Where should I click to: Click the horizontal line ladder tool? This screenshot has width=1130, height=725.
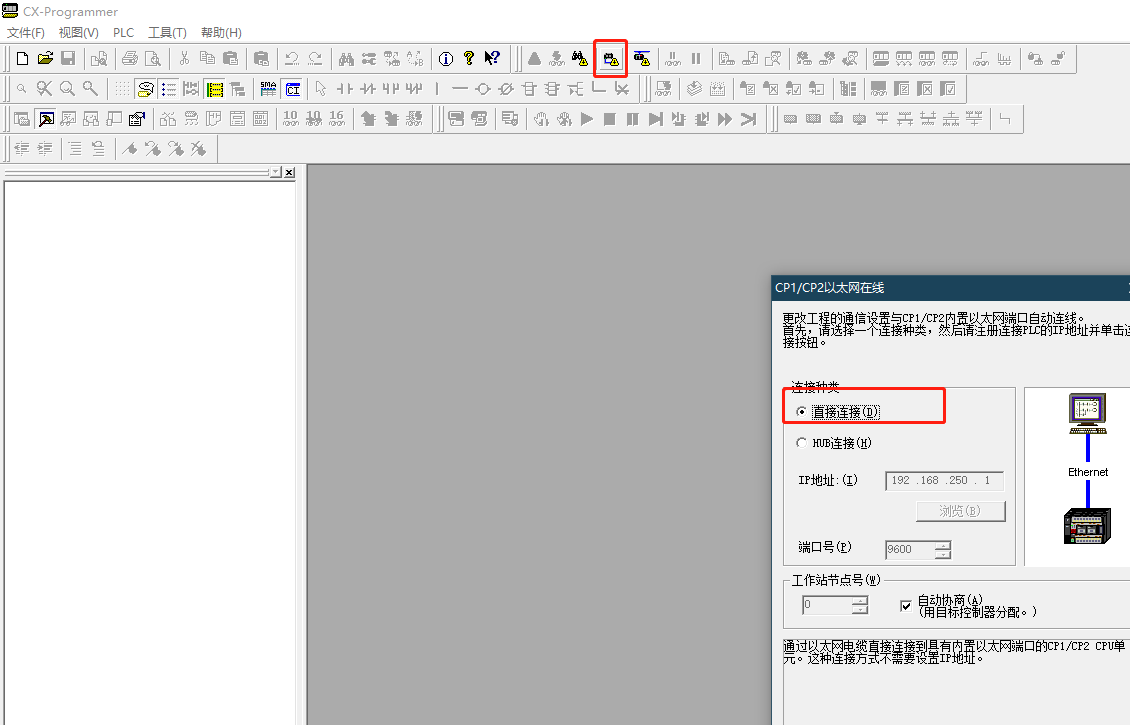pyautogui.click(x=460, y=89)
